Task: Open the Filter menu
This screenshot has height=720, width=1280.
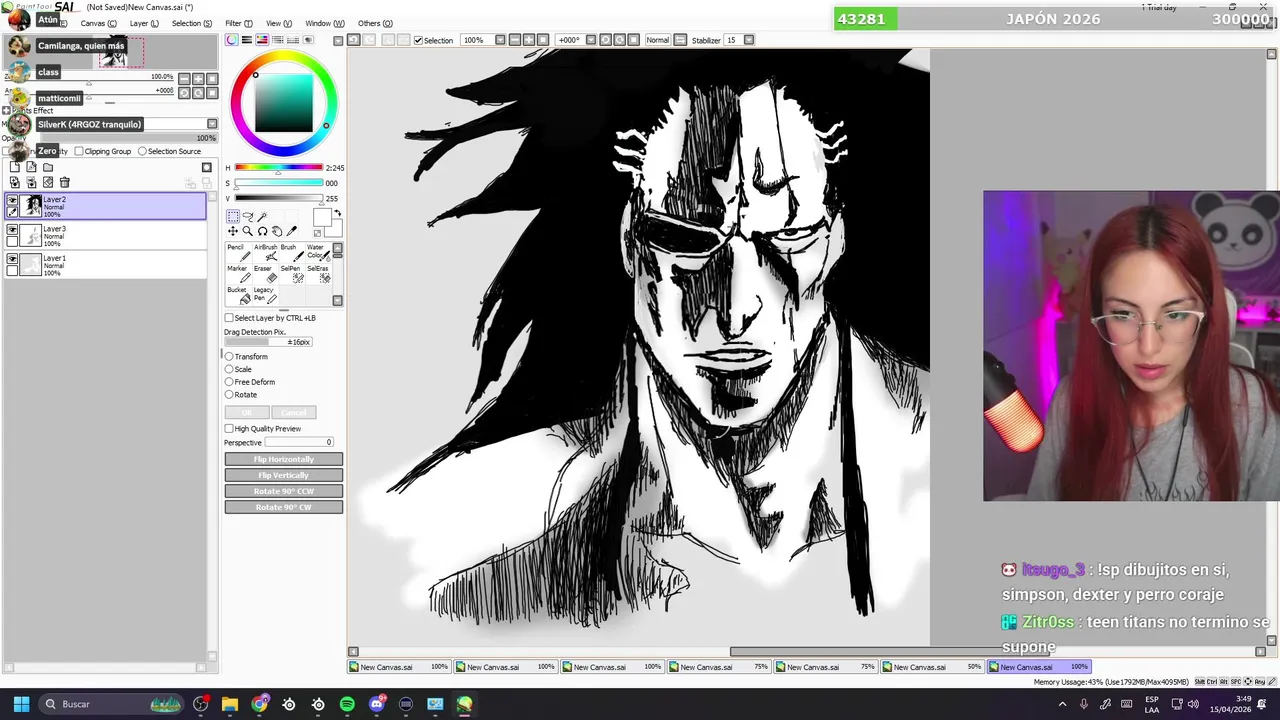Action: point(237,23)
